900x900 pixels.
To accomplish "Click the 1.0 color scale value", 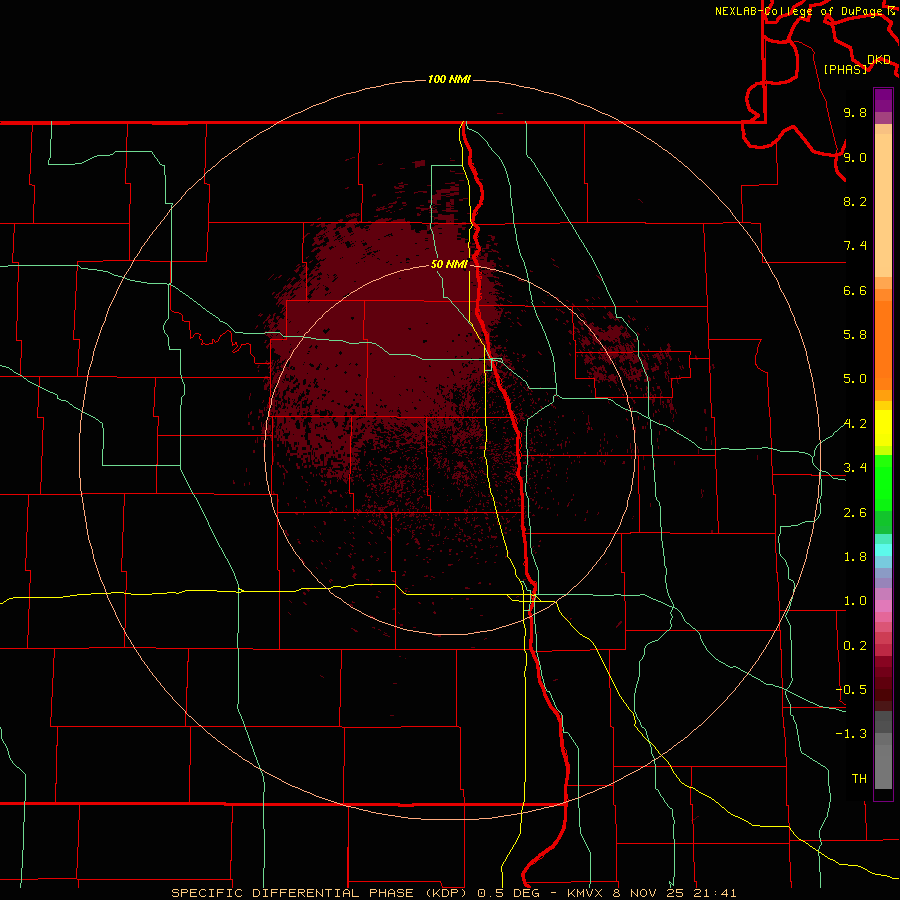I will tap(855, 602).
